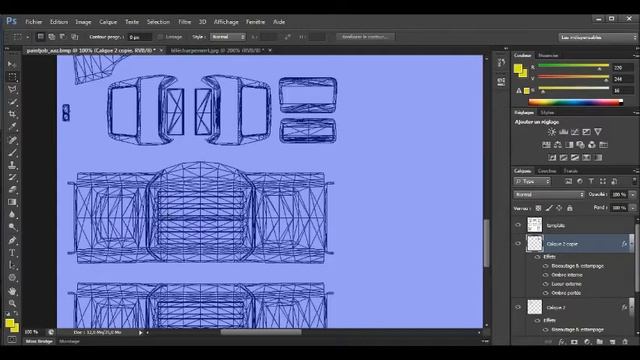640x360 pixels.
Task: Toggle layer filtering switch in Calques panel
Action: (x=634, y=180)
